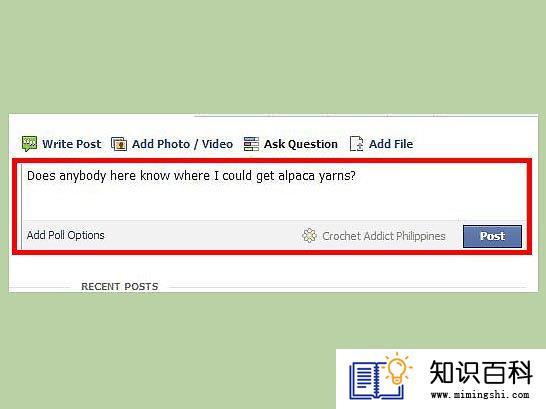
Task: Click the empty area below the question text
Action: coord(273,202)
